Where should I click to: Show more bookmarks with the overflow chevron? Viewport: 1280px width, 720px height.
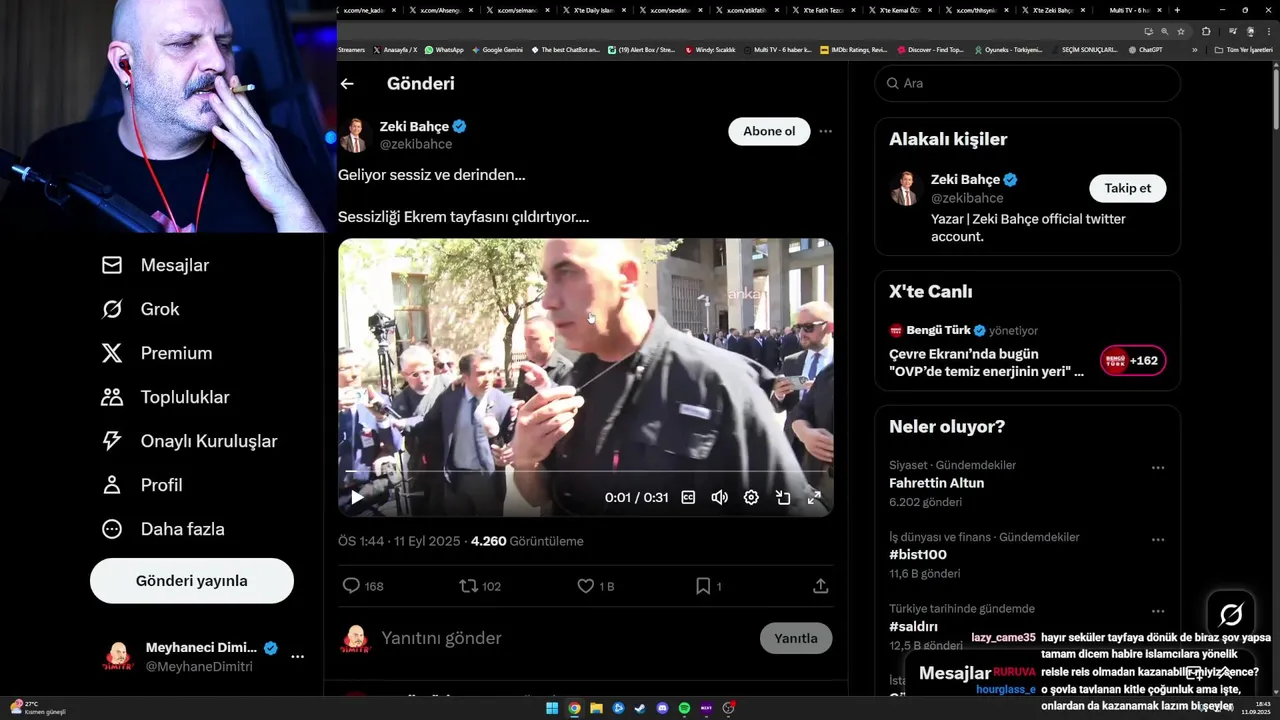(x=1194, y=49)
